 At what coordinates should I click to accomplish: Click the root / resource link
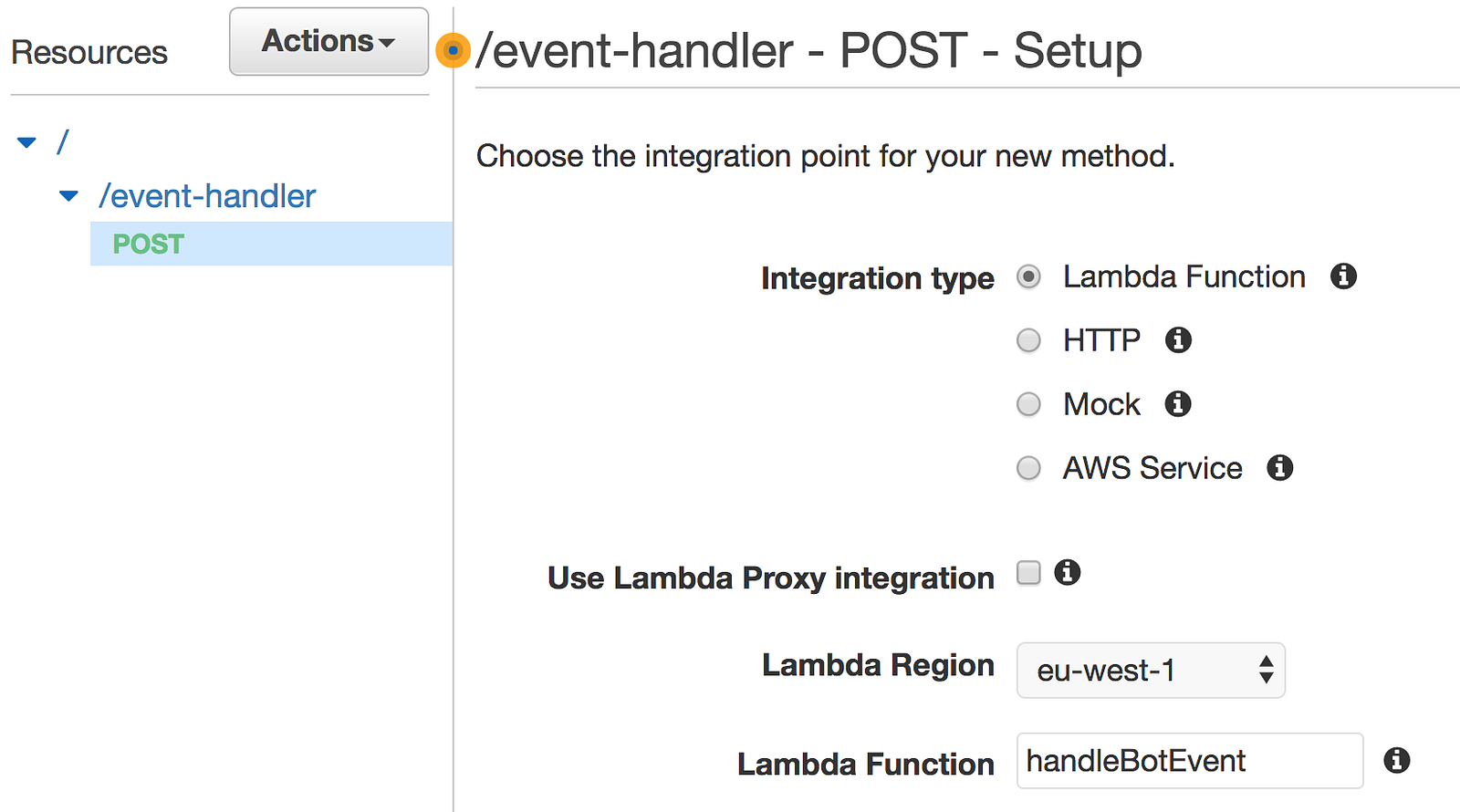click(x=62, y=142)
